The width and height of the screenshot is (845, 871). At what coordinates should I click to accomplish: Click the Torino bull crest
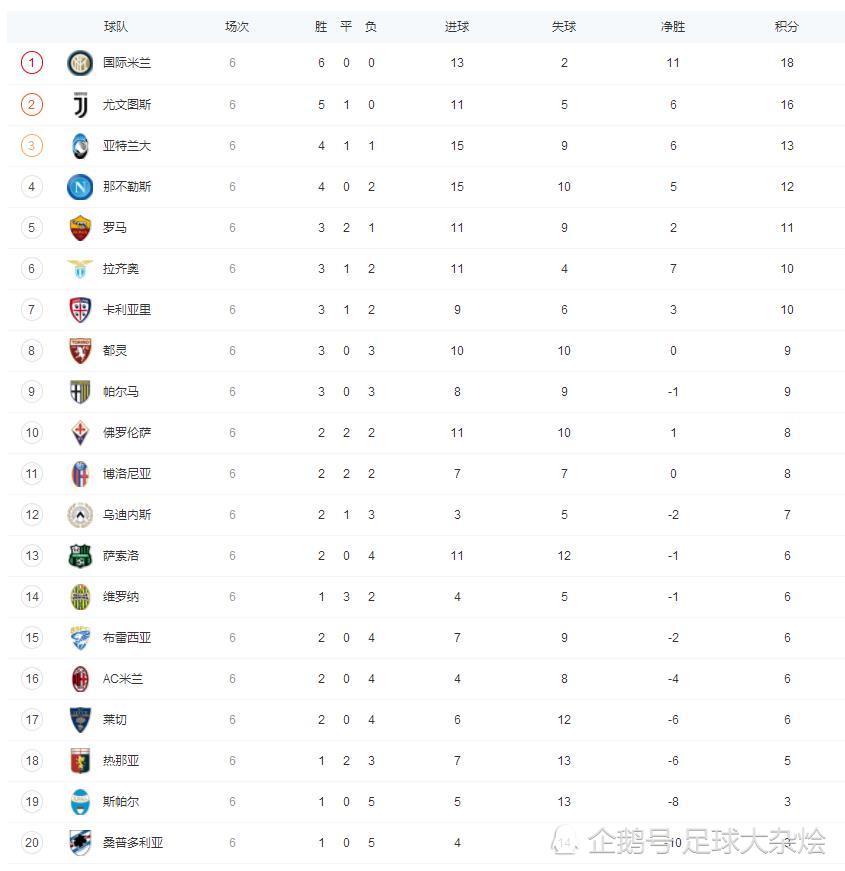tap(79, 351)
